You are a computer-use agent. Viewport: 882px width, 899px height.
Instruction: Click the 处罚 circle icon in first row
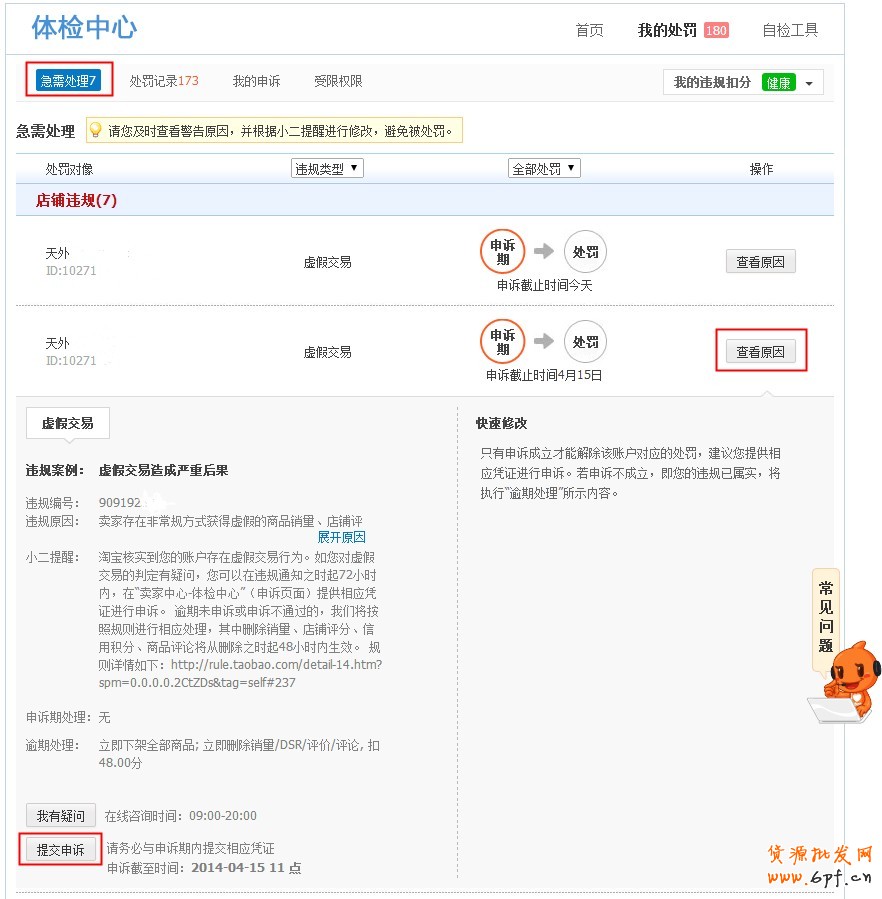pyautogui.click(x=585, y=251)
